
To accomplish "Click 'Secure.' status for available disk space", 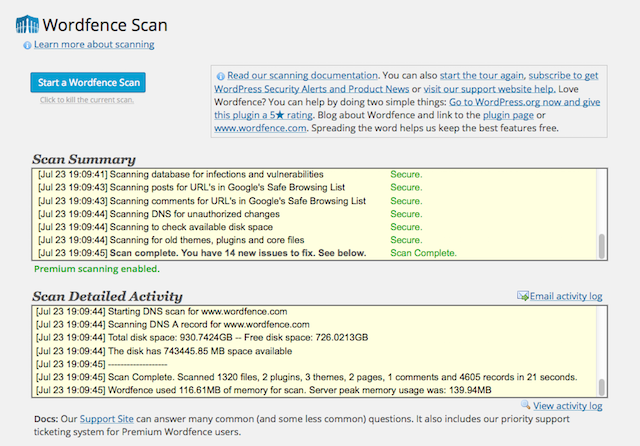I will coord(406,227).
